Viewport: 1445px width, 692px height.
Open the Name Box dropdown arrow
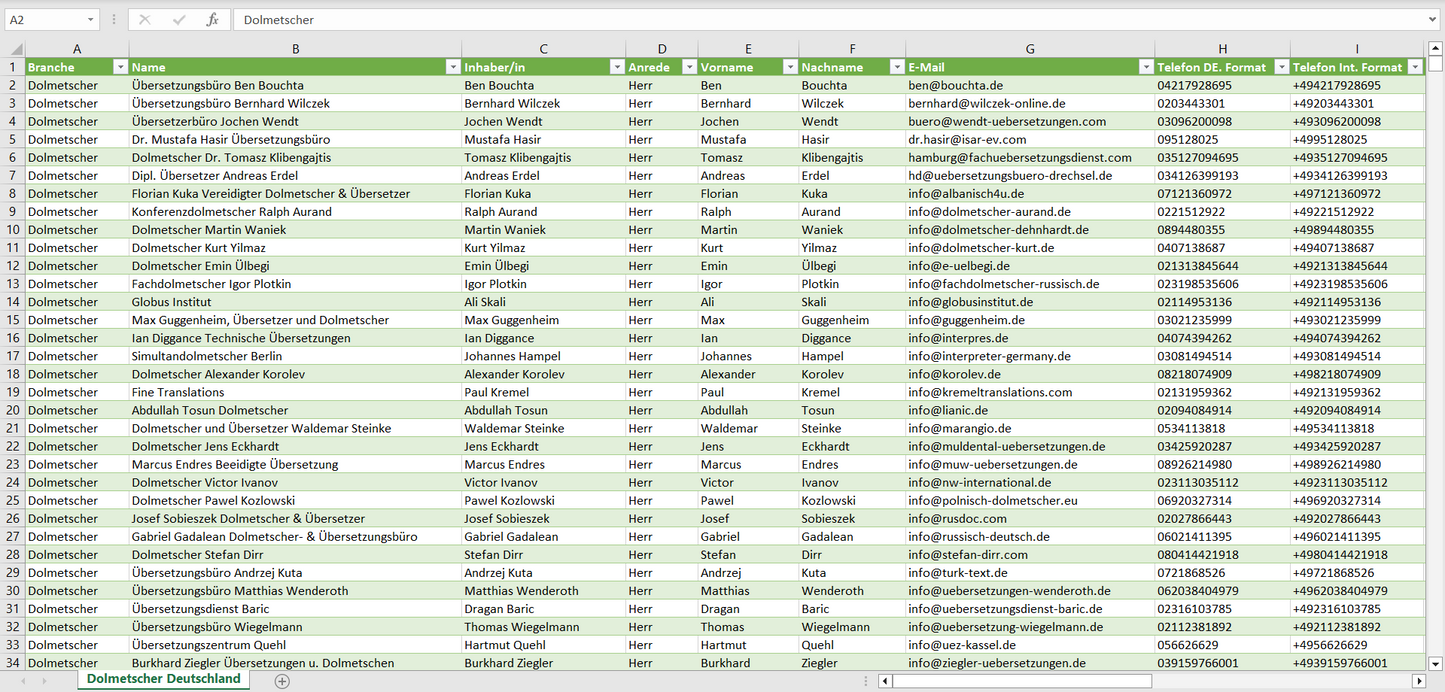90,20
